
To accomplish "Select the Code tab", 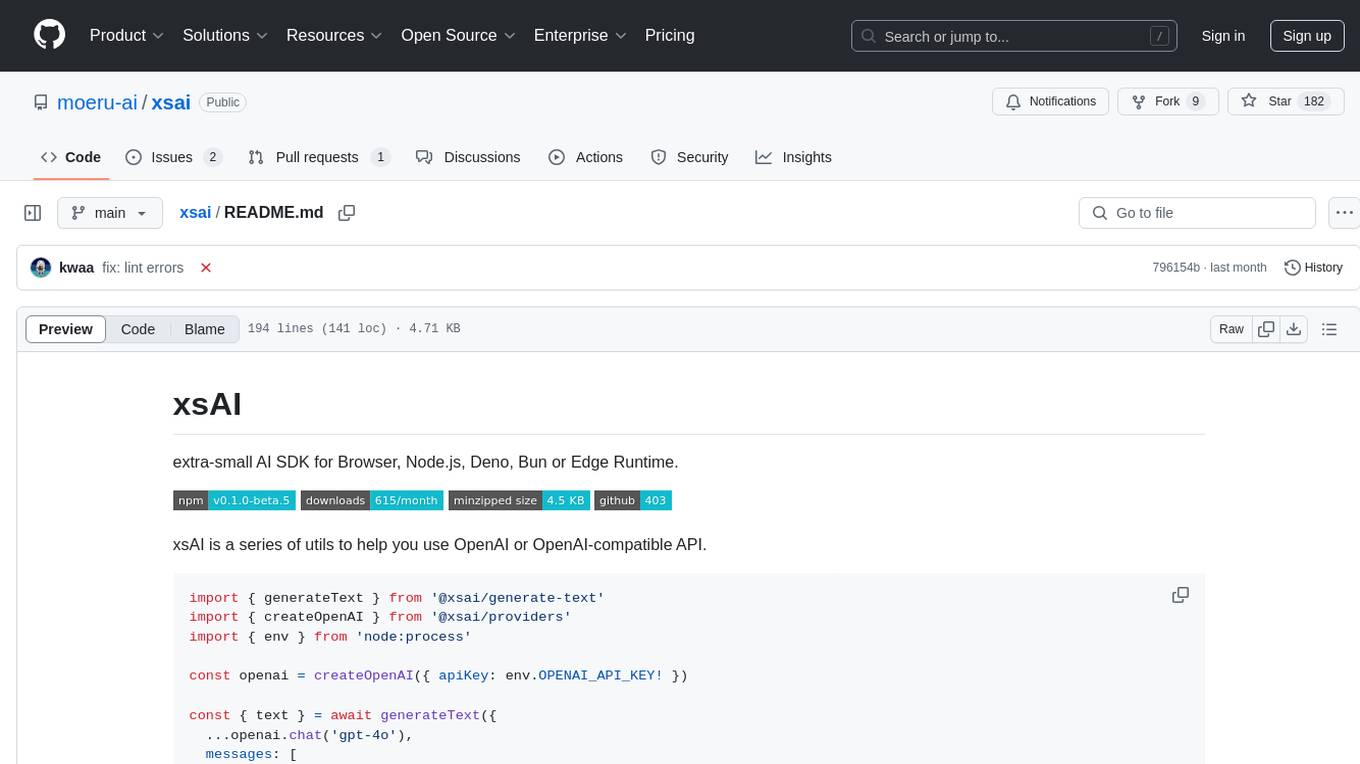I will pos(71,157).
